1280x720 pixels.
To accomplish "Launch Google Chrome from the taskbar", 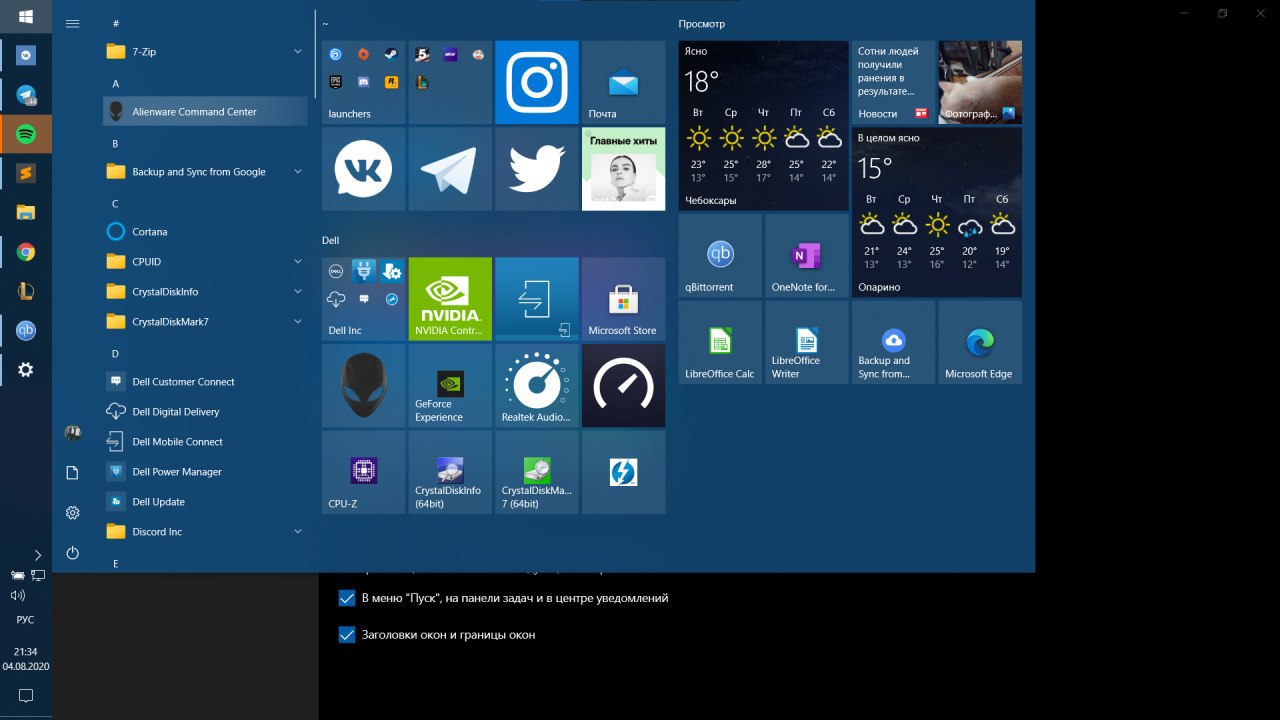I will point(26,252).
